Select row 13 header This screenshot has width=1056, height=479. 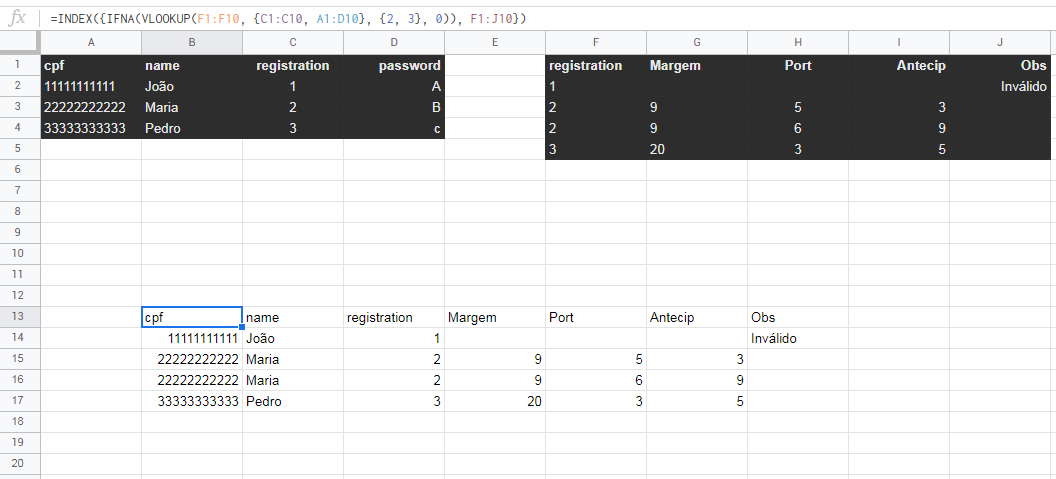coord(20,317)
